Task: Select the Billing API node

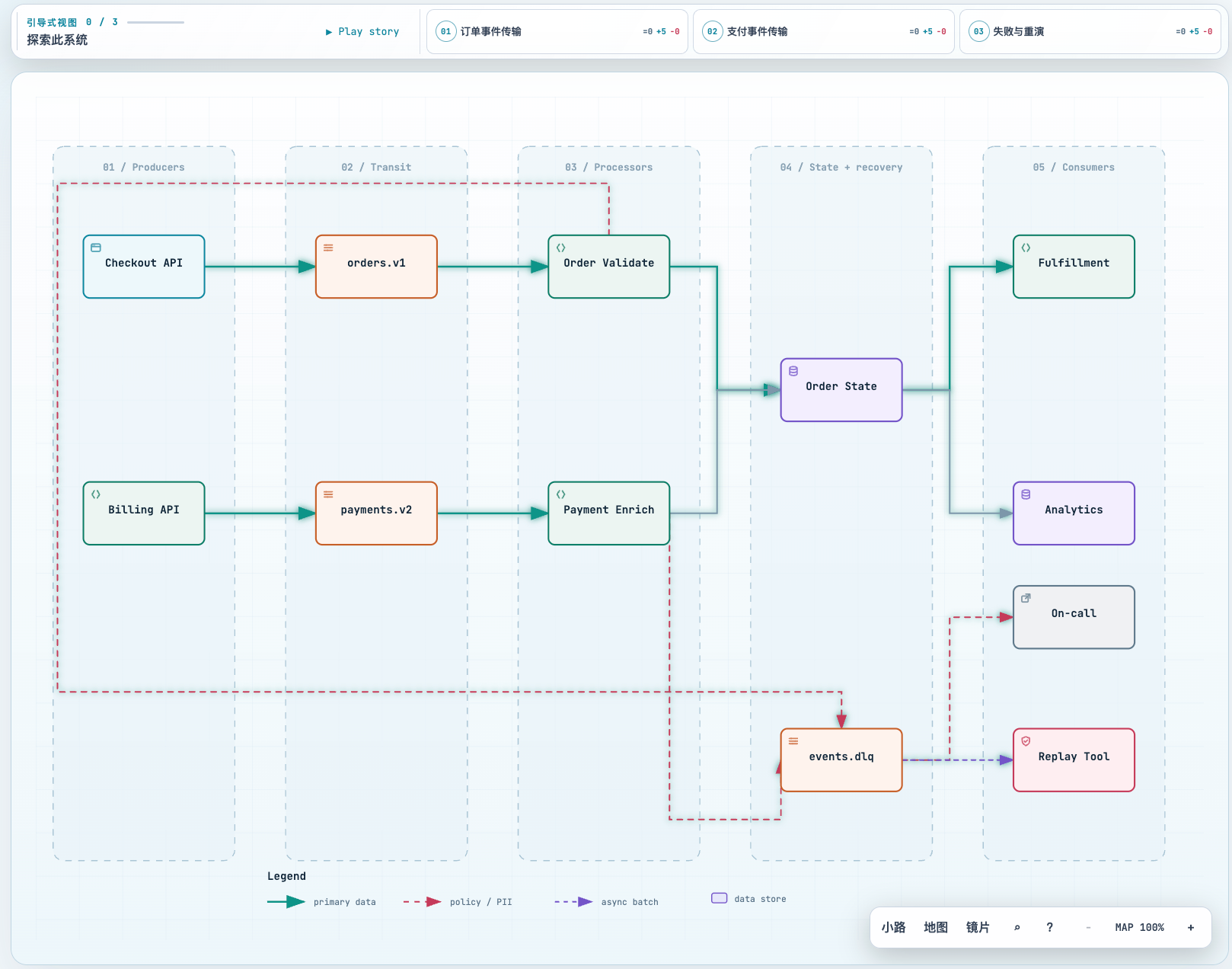Action: 144,513
